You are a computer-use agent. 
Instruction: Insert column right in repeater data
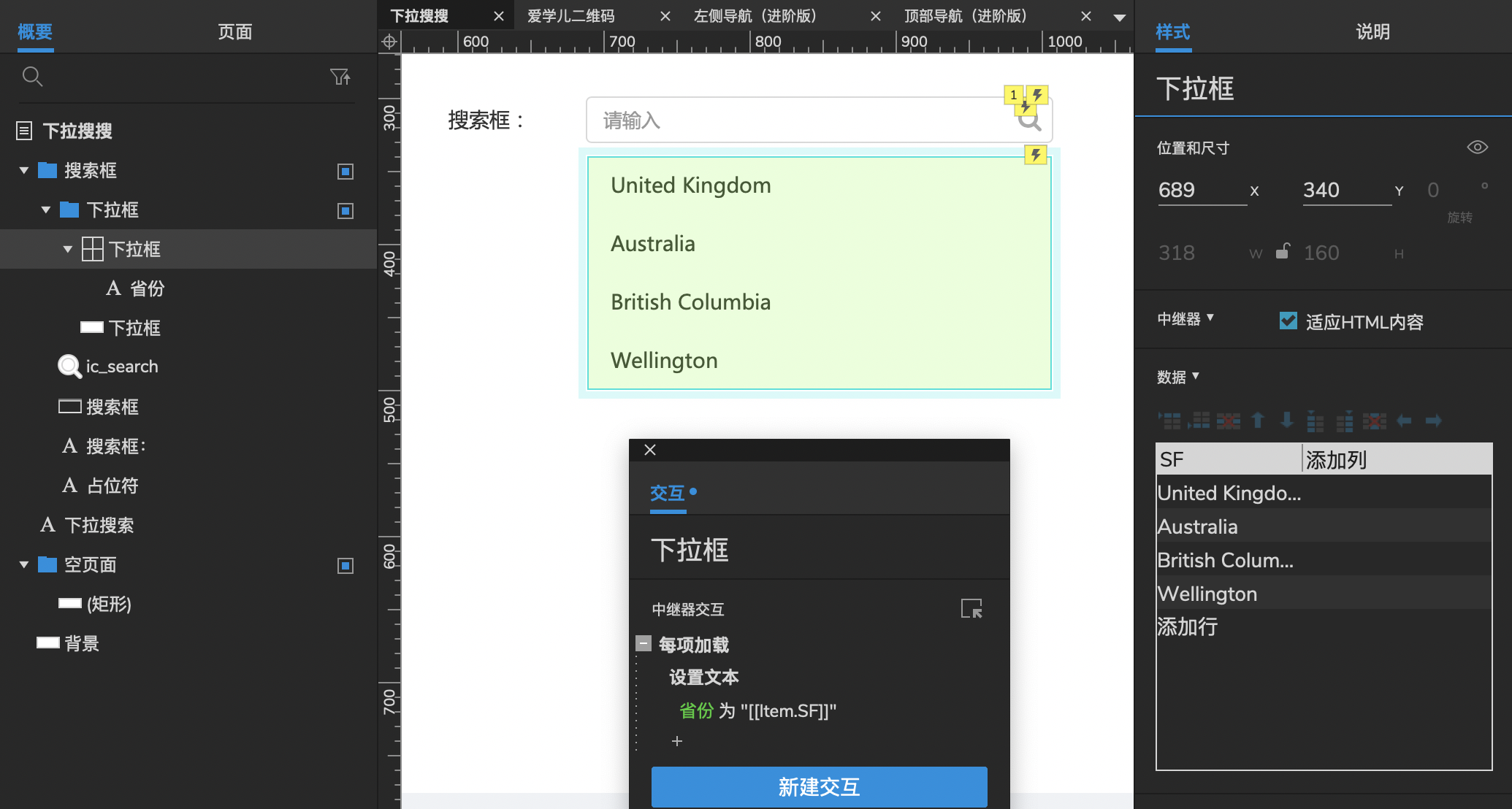(1345, 421)
